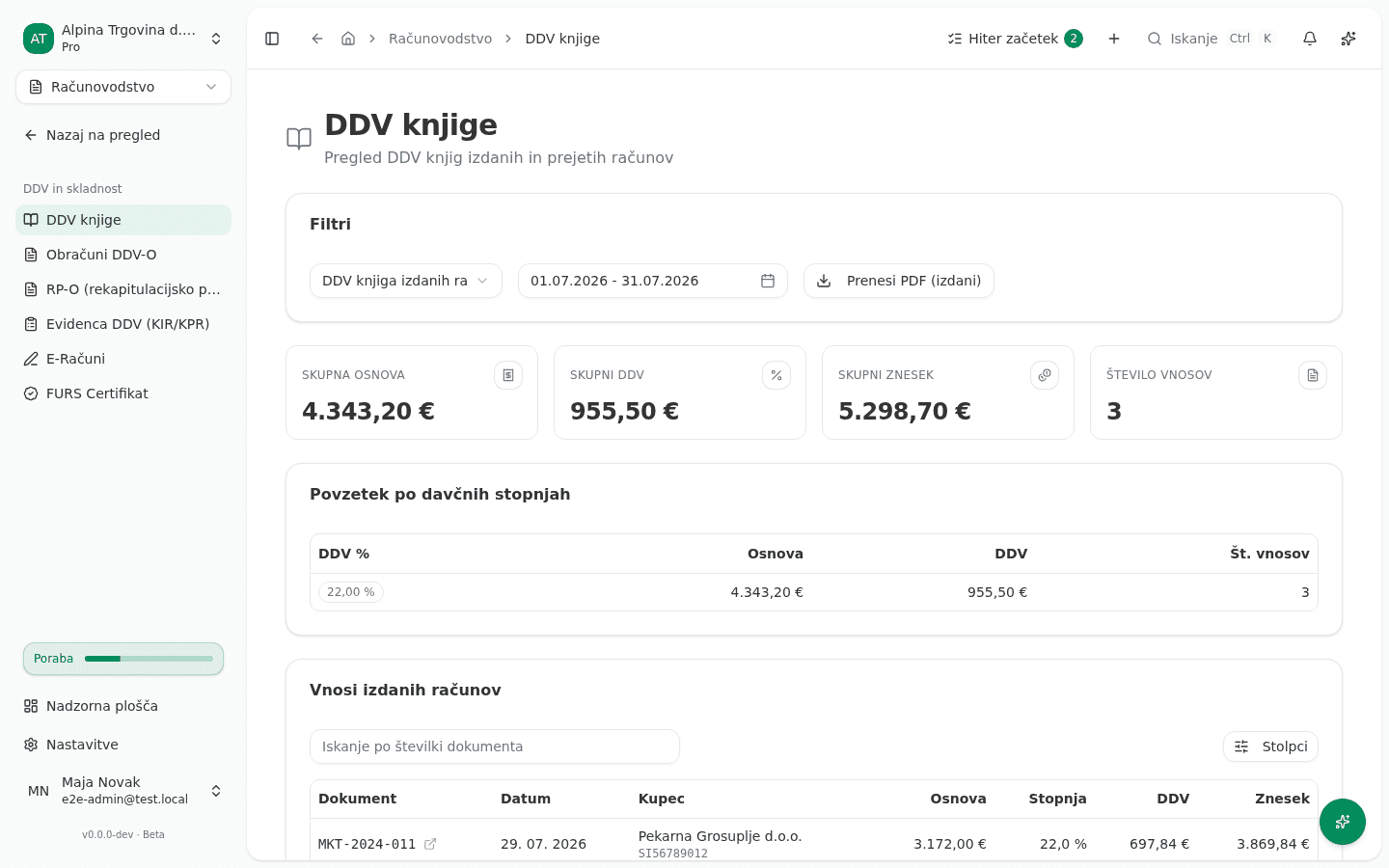The height and width of the screenshot is (868, 1389).
Task: Open FURS Certifikat page
Action: pos(123,393)
